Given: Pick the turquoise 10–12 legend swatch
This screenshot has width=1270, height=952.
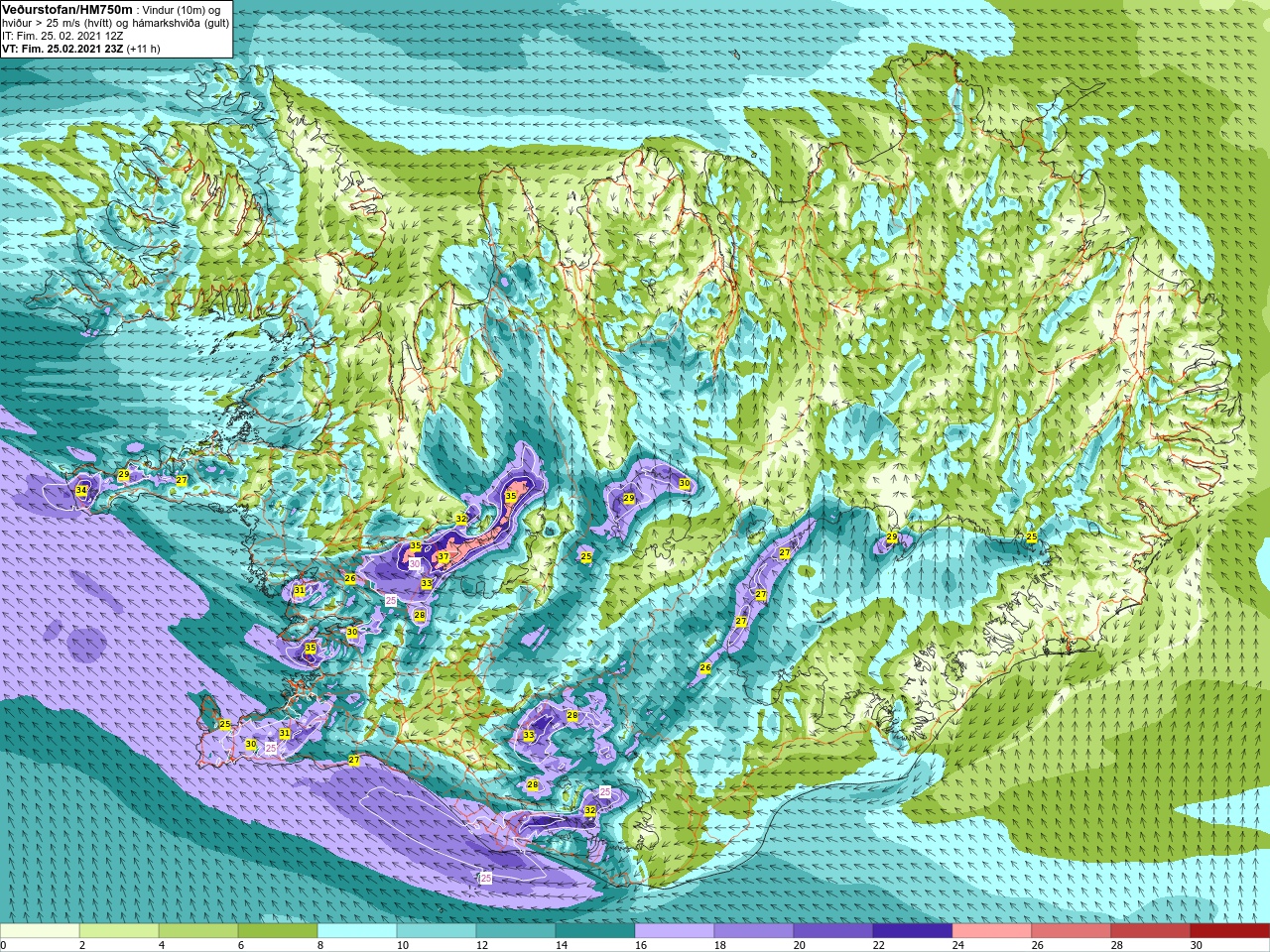Looking at the screenshot, I should [x=437, y=930].
